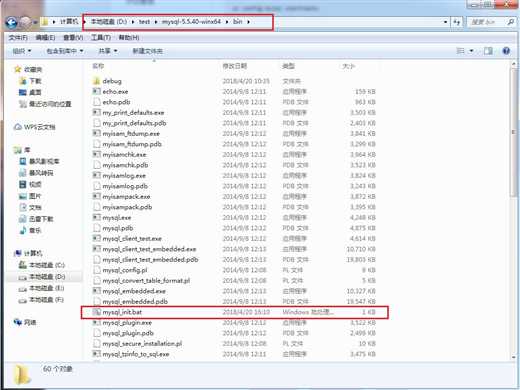Open the 编辑(E) menu
Screen dimensions: 520x390
click(x=45, y=38)
